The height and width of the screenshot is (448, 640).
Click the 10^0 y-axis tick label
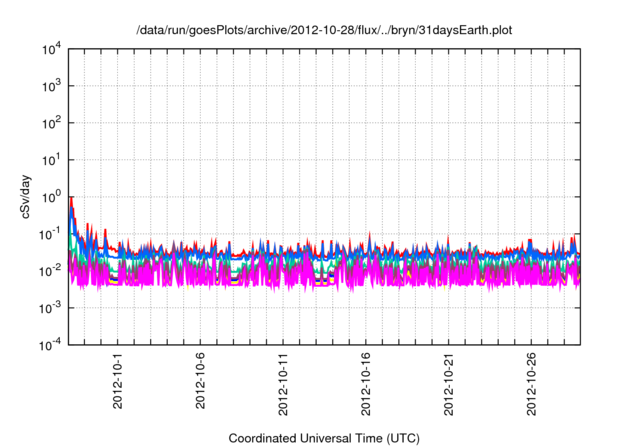pyautogui.click(x=49, y=198)
